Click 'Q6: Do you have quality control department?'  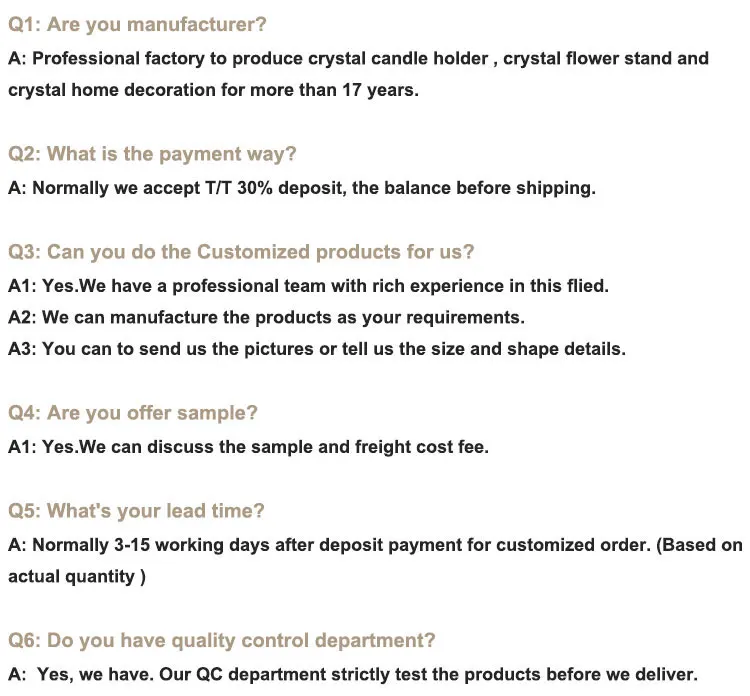222,640
